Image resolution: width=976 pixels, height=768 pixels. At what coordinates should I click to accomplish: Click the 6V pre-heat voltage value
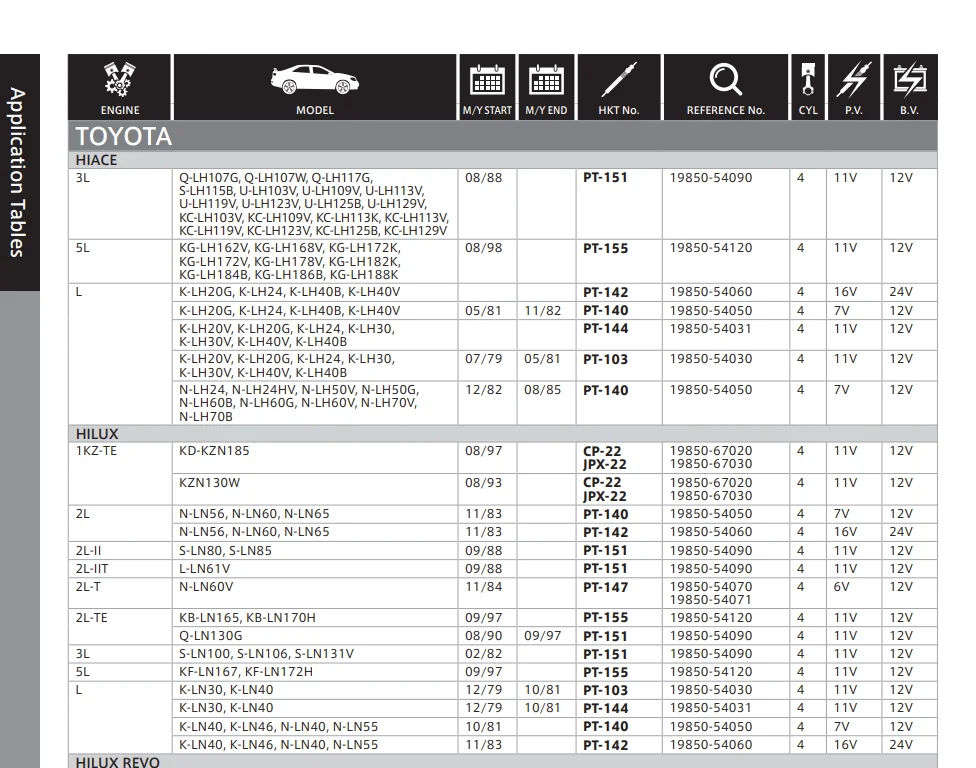[841, 586]
